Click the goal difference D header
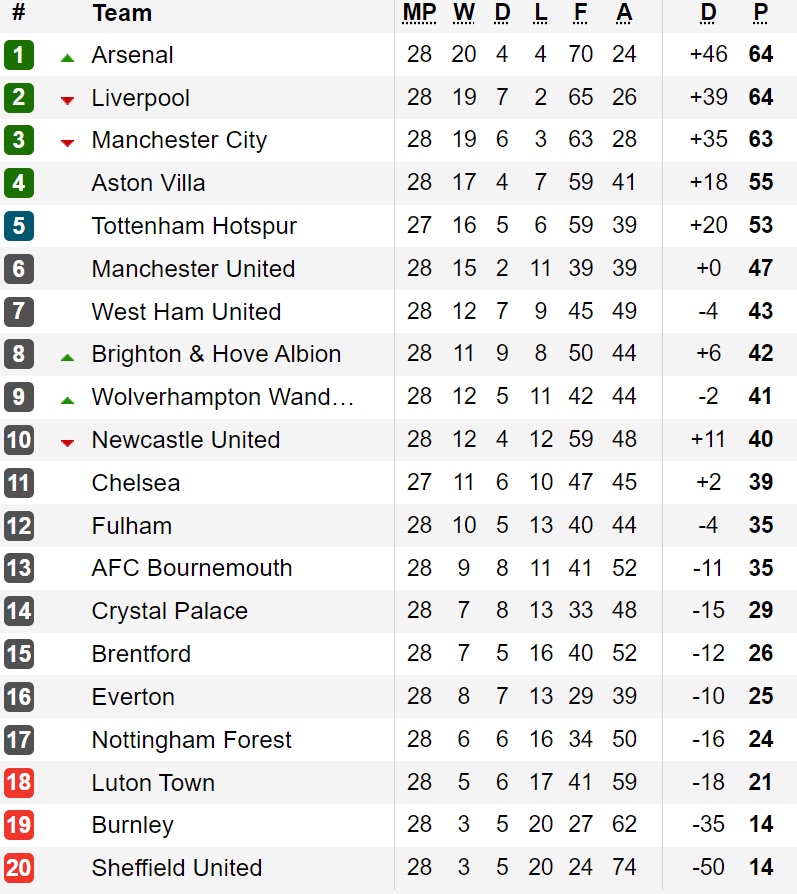This screenshot has height=894, width=797. click(708, 13)
